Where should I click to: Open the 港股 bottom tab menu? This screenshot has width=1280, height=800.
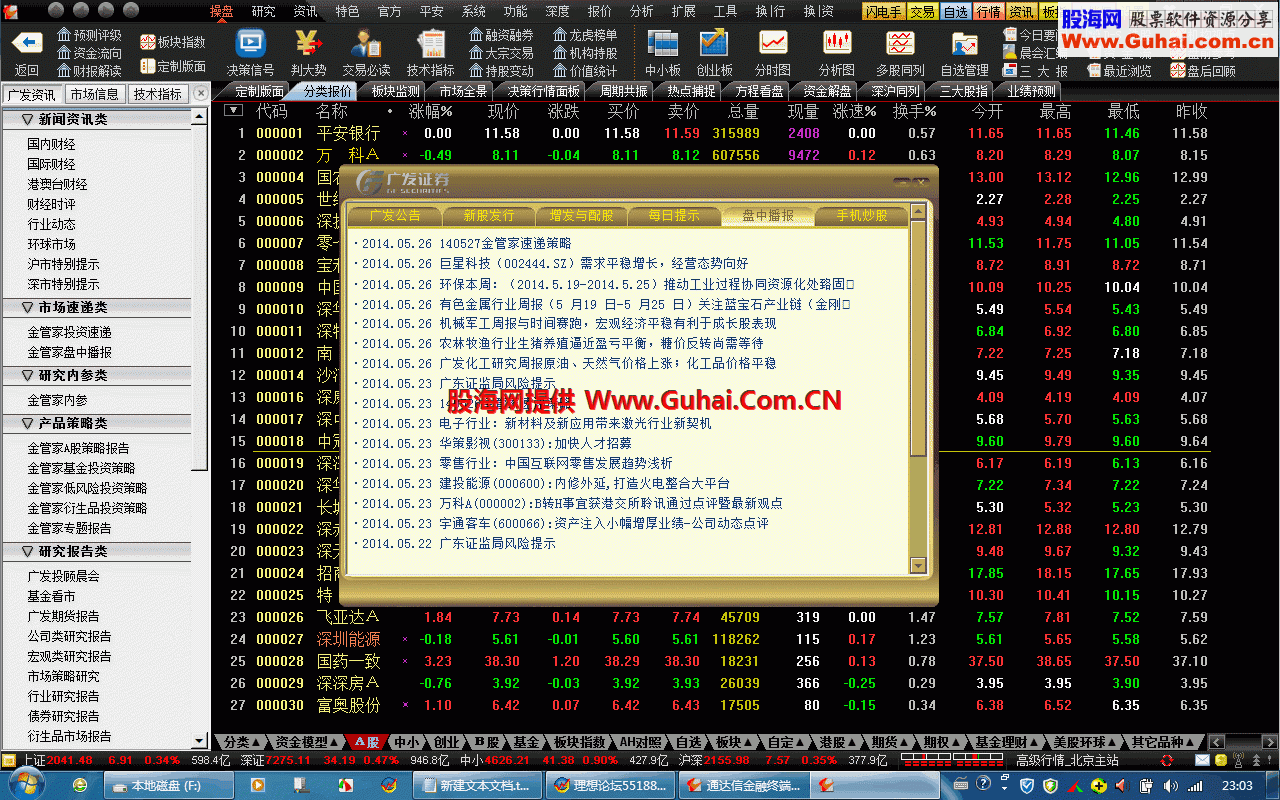[838, 742]
